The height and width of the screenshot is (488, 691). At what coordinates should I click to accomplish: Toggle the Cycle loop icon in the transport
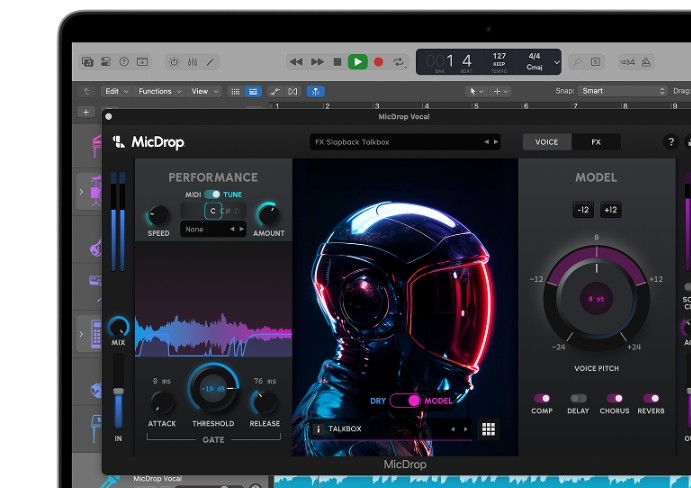coord(399,62)
